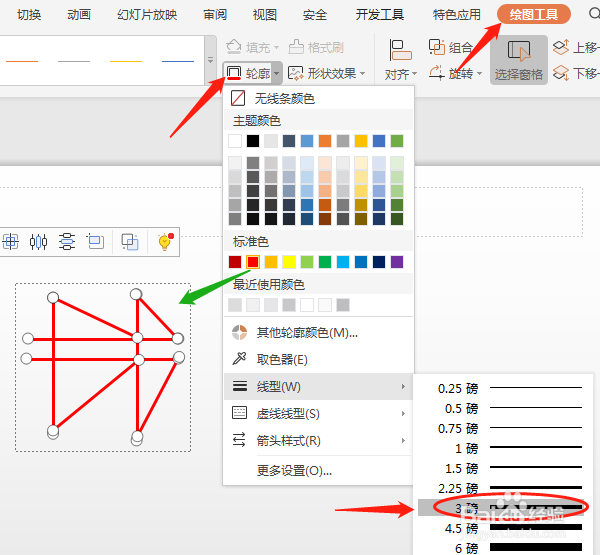Click the distribute horizontally floating icon
Screen dimensions: 600x555
pos(38,242)
